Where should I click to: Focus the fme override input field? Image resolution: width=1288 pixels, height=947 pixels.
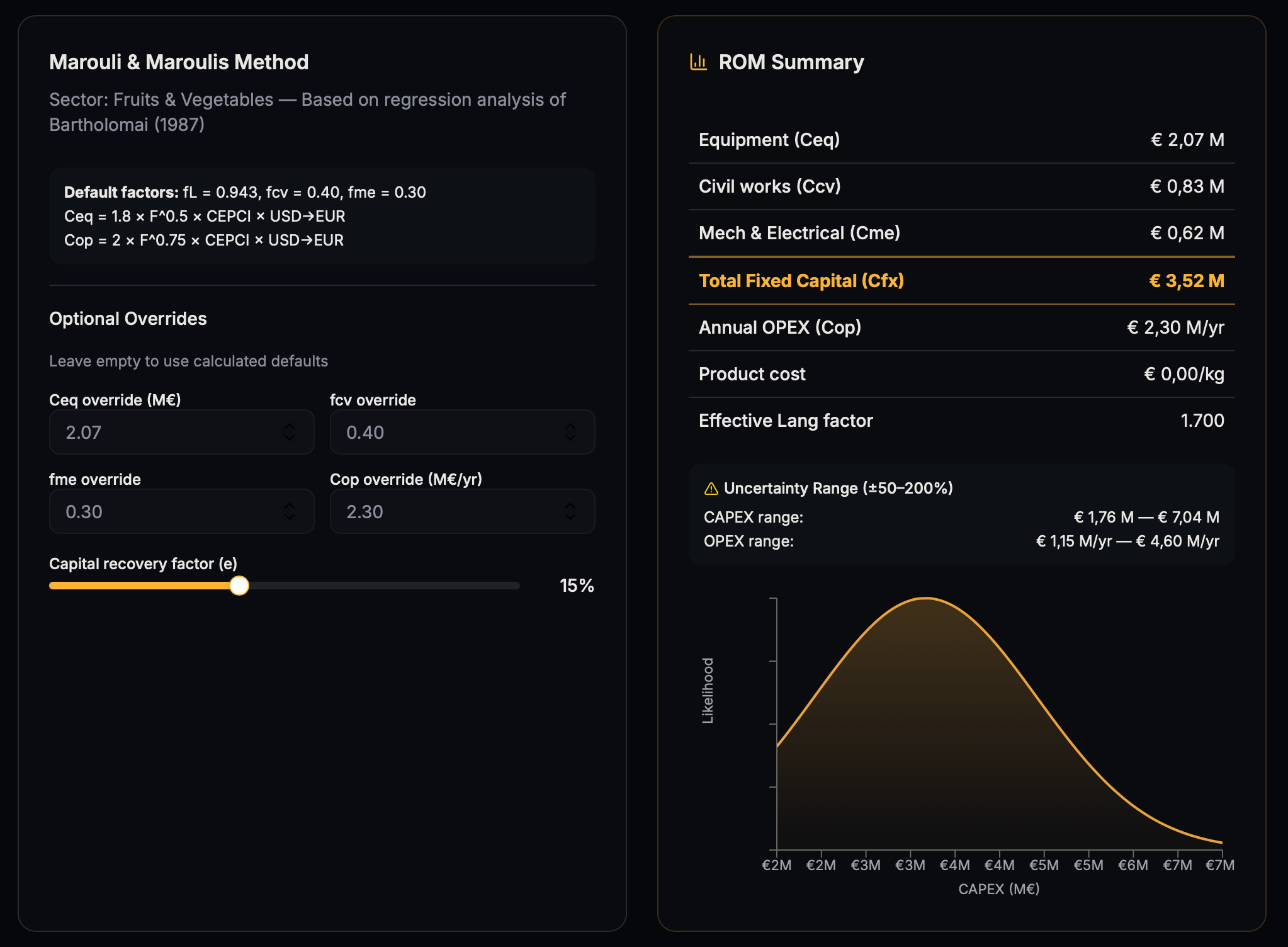pos(164,511)
